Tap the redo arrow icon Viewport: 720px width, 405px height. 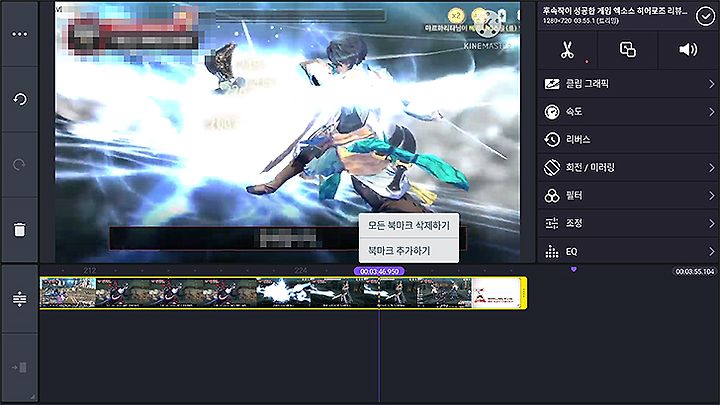(x=19, y=164)
